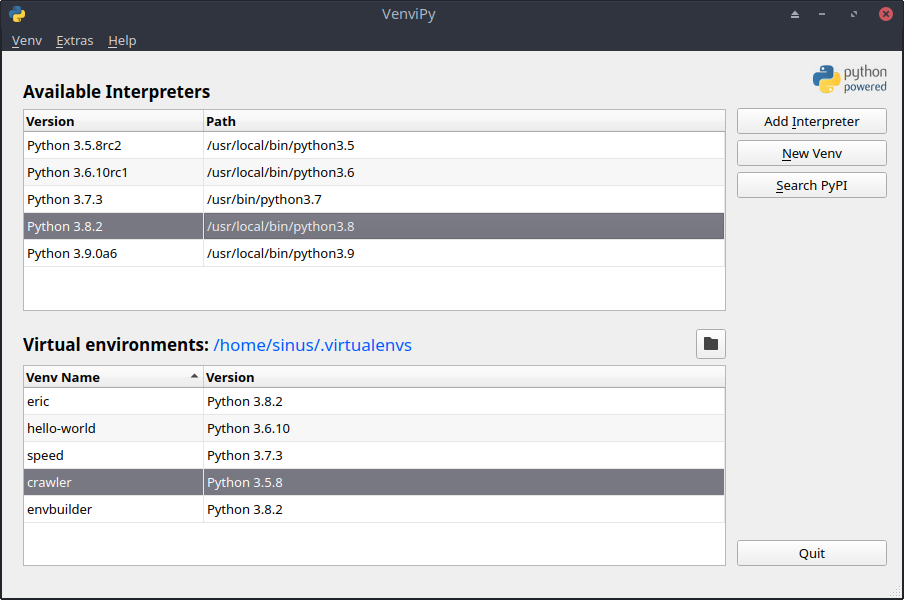This screenshot has height=600, width=904.
Task: Open the /home/sinus/.virtualenvs path link
Action: click(x=312, y=345)
